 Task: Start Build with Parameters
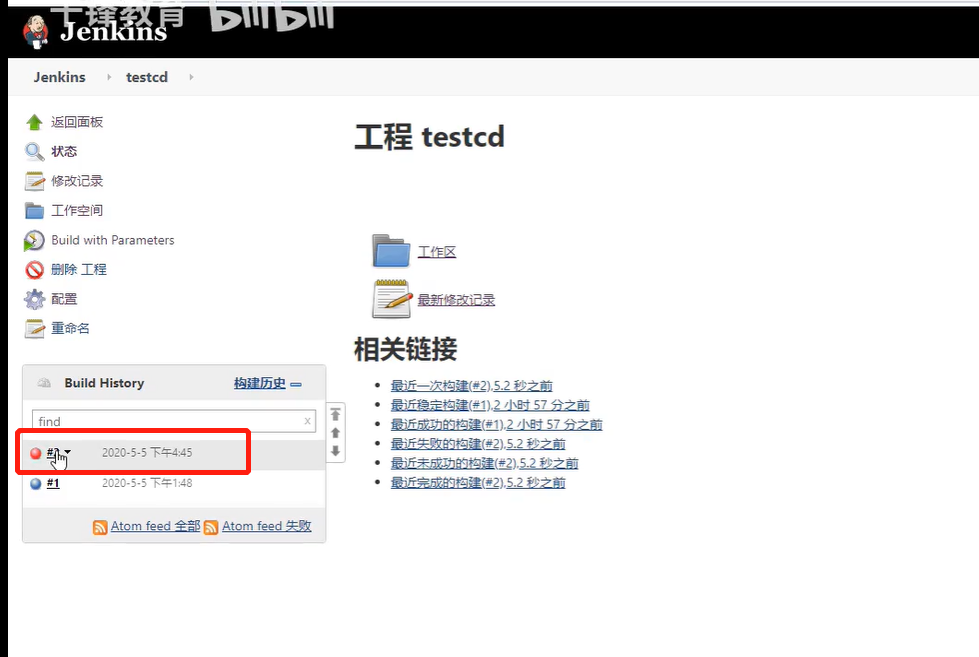(112, 240)
